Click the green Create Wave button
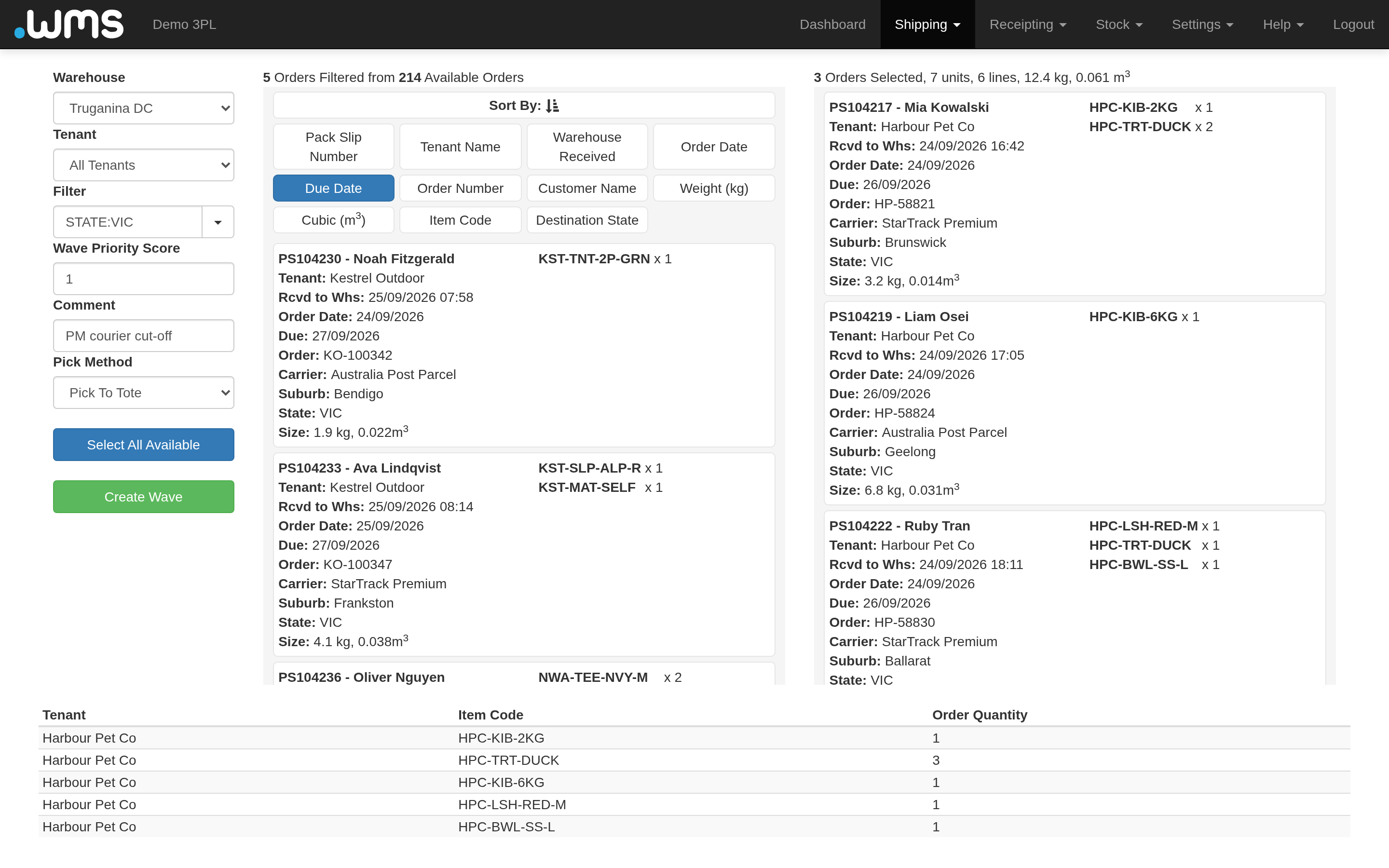This screenshot has width=1389, height=868. point(144,497)
